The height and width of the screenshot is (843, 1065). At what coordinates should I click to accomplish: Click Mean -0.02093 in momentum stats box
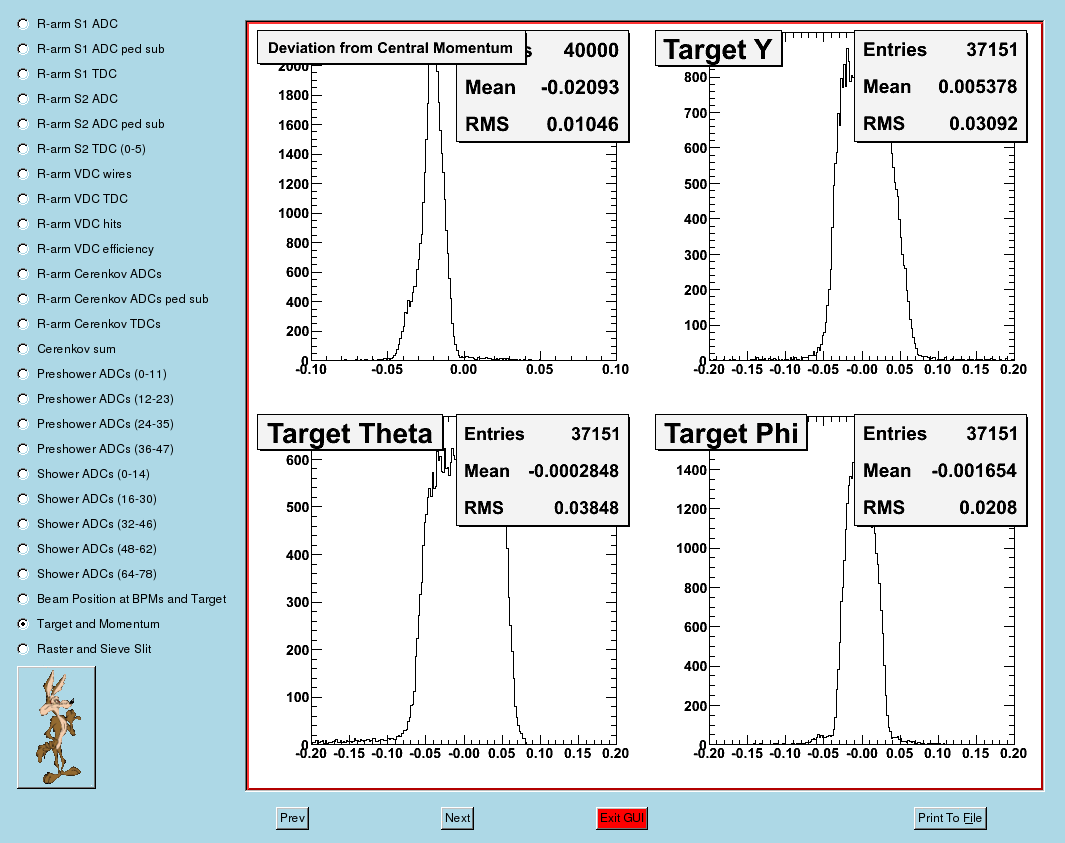pyautogui.click(x=542, y=88)
